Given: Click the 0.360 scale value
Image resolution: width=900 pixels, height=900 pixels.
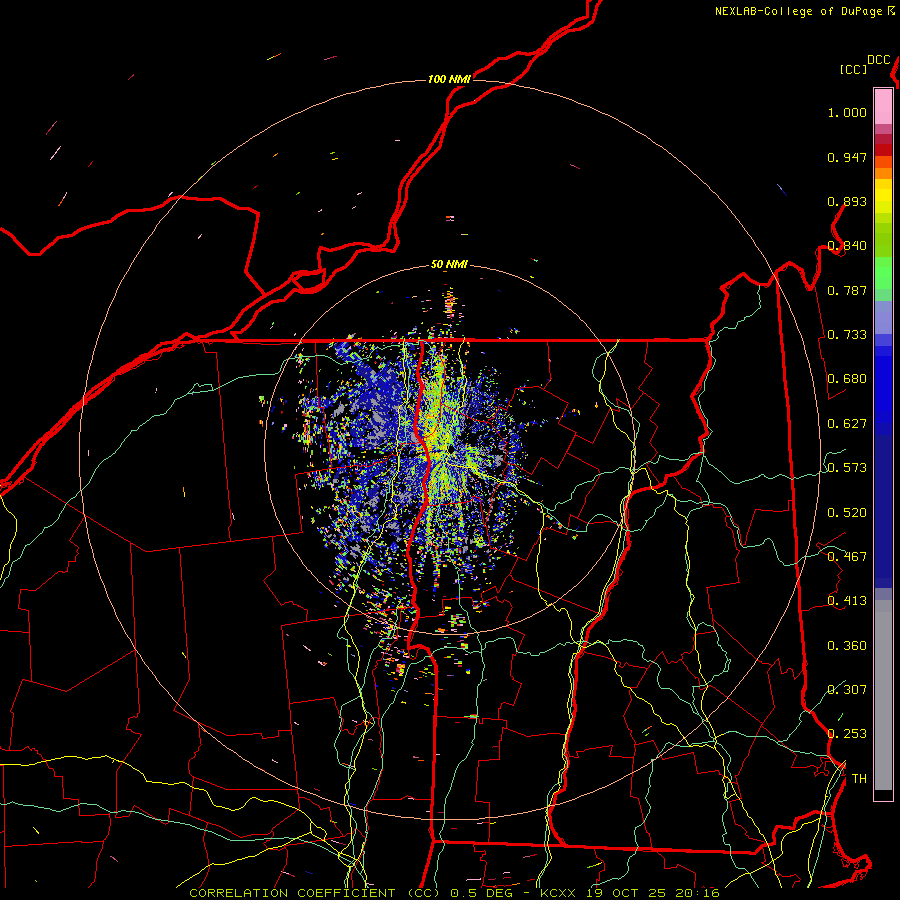Looking at the screenshot, I should click(847, 646).
